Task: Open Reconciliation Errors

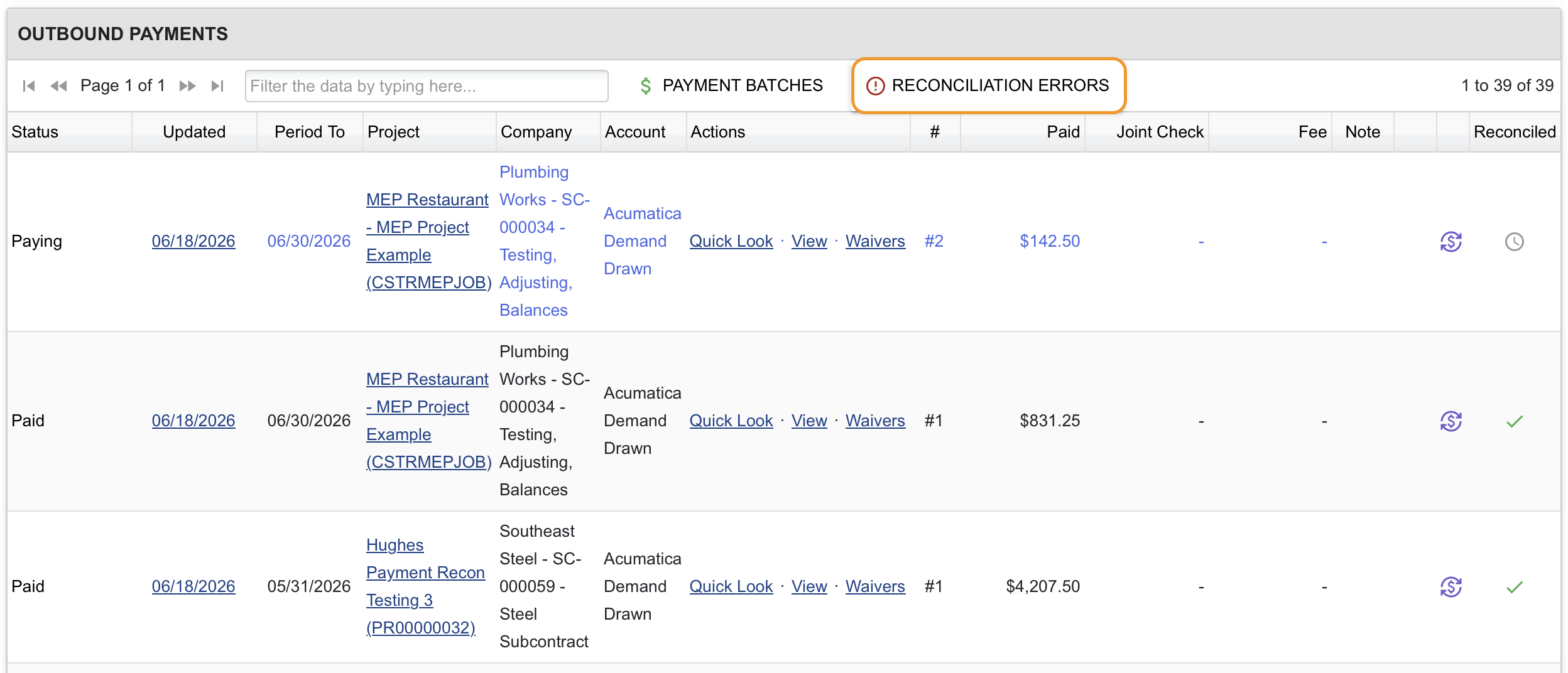Action: coord(988,85)
